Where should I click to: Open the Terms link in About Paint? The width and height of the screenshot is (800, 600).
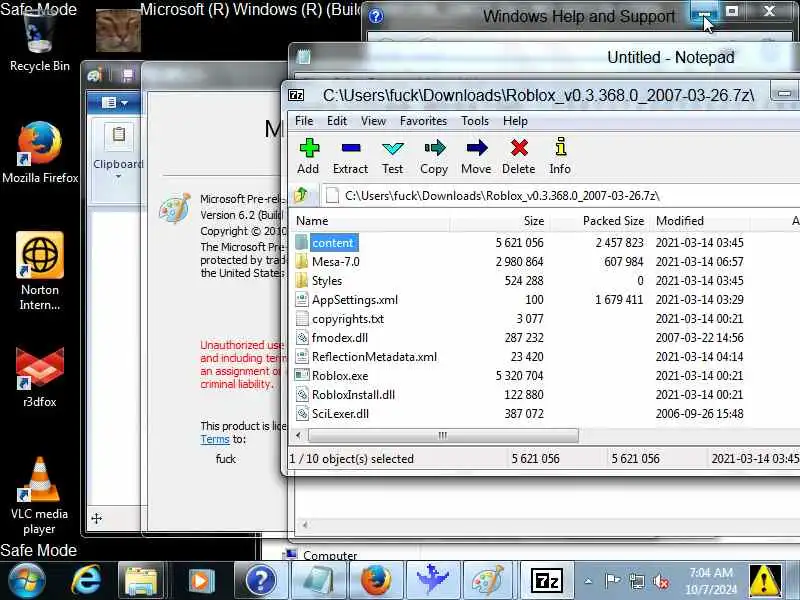(215, 439)
